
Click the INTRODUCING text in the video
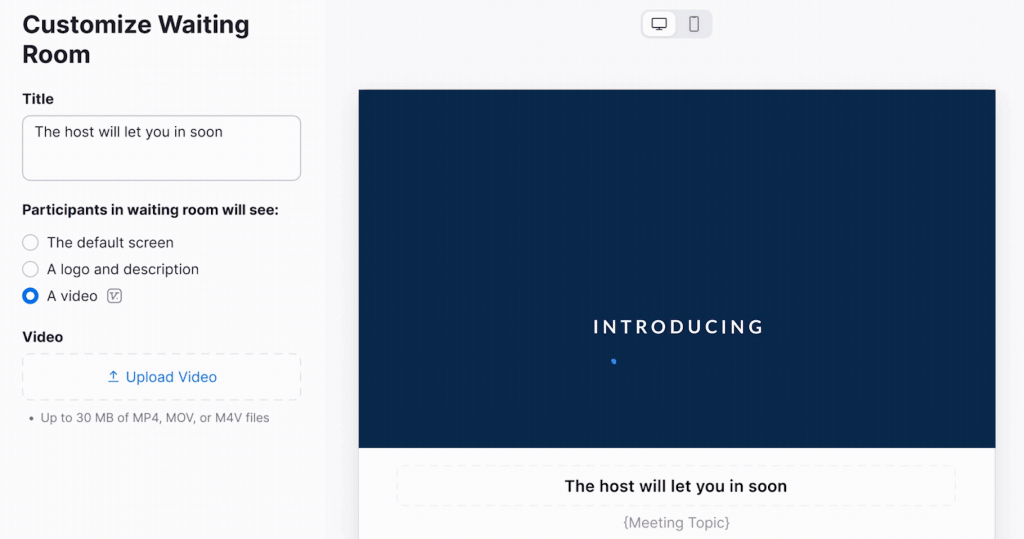click(678, 327)
